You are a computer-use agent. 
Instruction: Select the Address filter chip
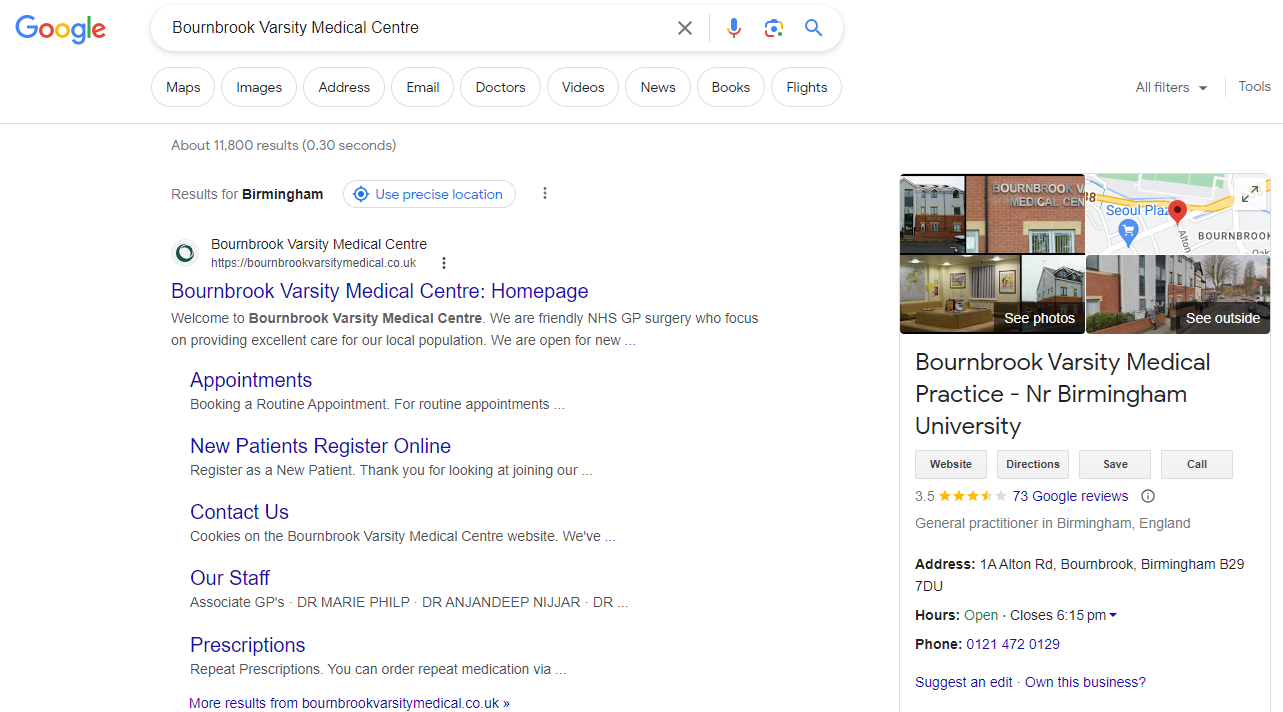(344, 87)
